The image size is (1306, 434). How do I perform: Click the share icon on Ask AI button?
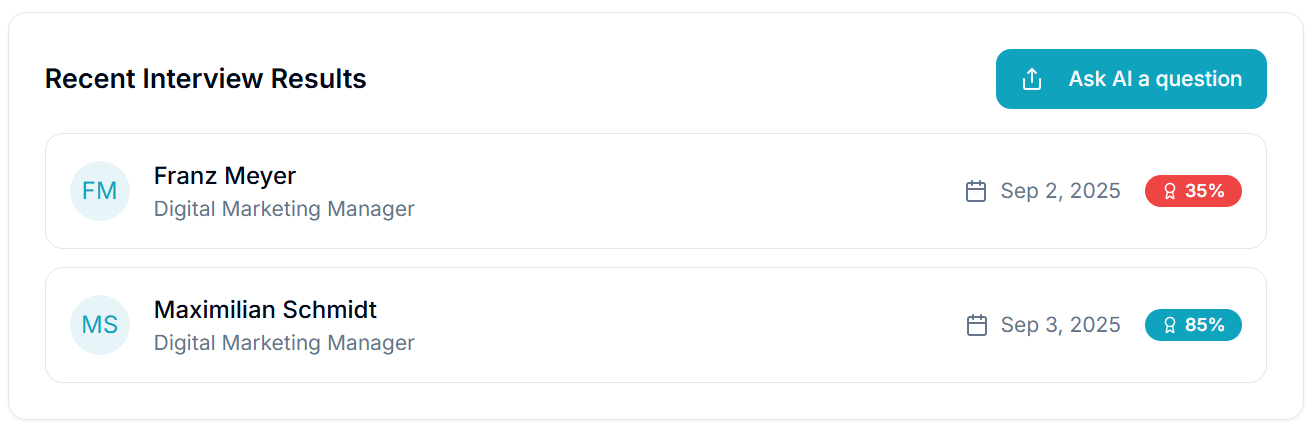pyautogui.click(x=1032, y=79)
